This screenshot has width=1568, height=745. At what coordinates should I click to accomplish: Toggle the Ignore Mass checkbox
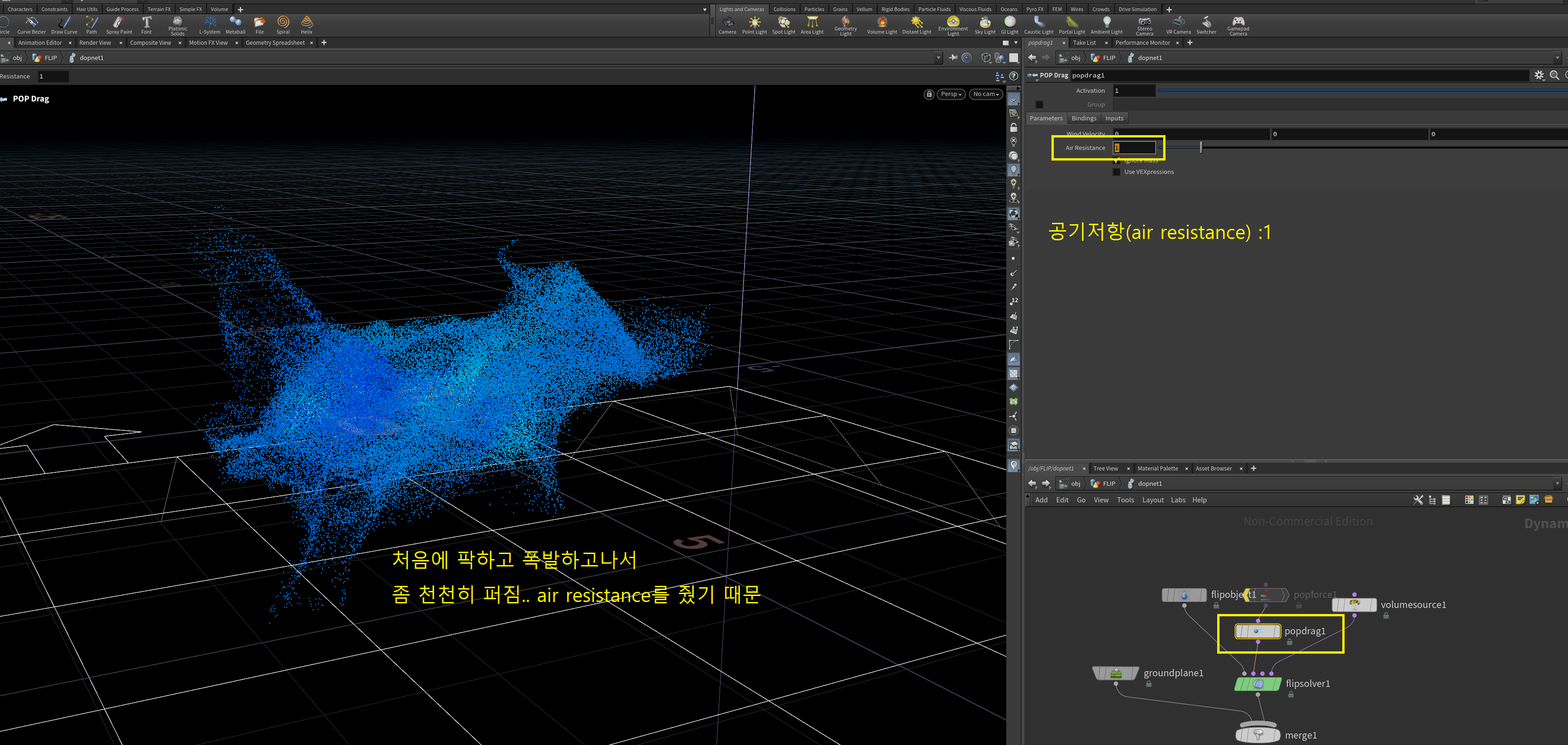1117,161
